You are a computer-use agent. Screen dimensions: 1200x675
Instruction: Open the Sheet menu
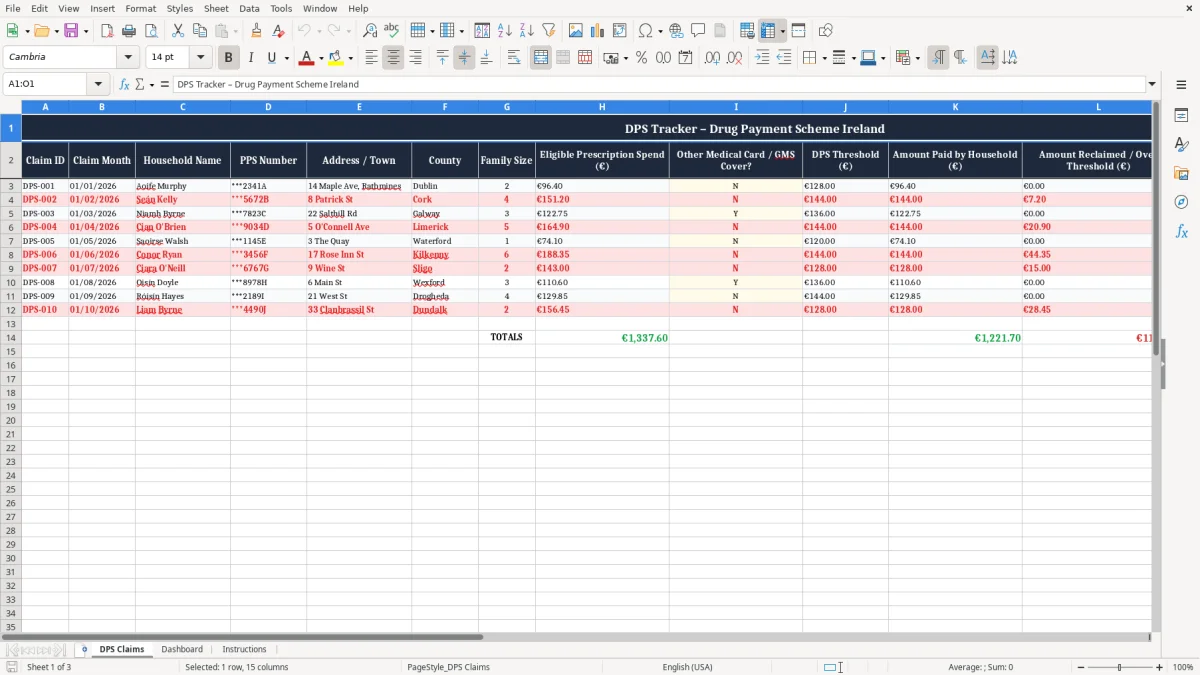pos(216,8)
